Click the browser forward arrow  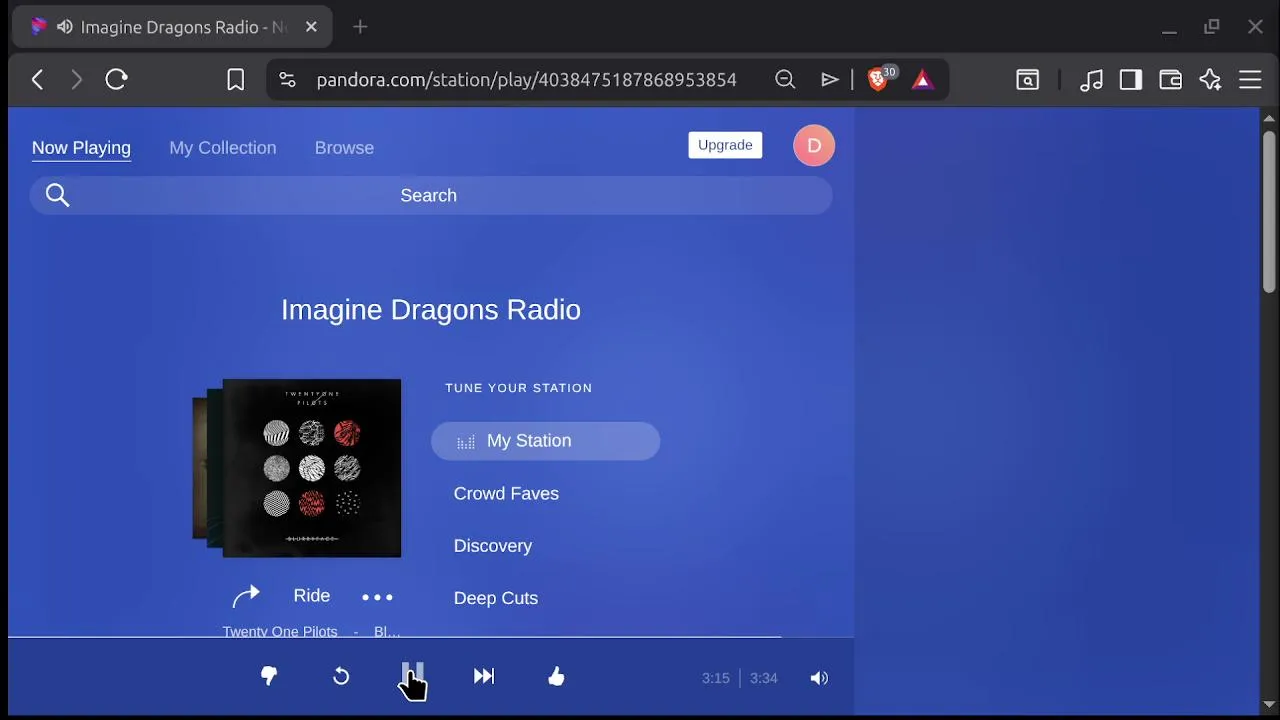pyautogui.click(x=77, y=80)
